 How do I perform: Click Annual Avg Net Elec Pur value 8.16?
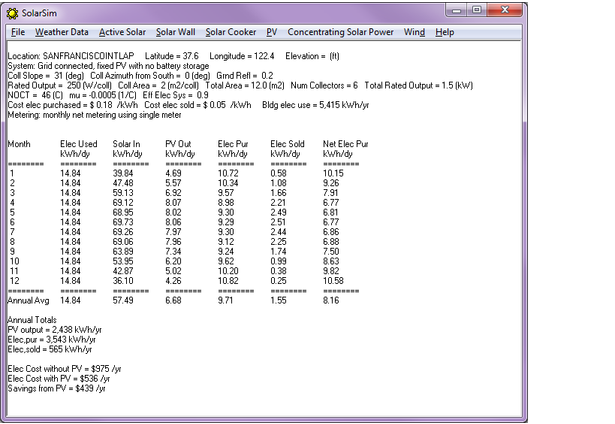tap(331, 301)
